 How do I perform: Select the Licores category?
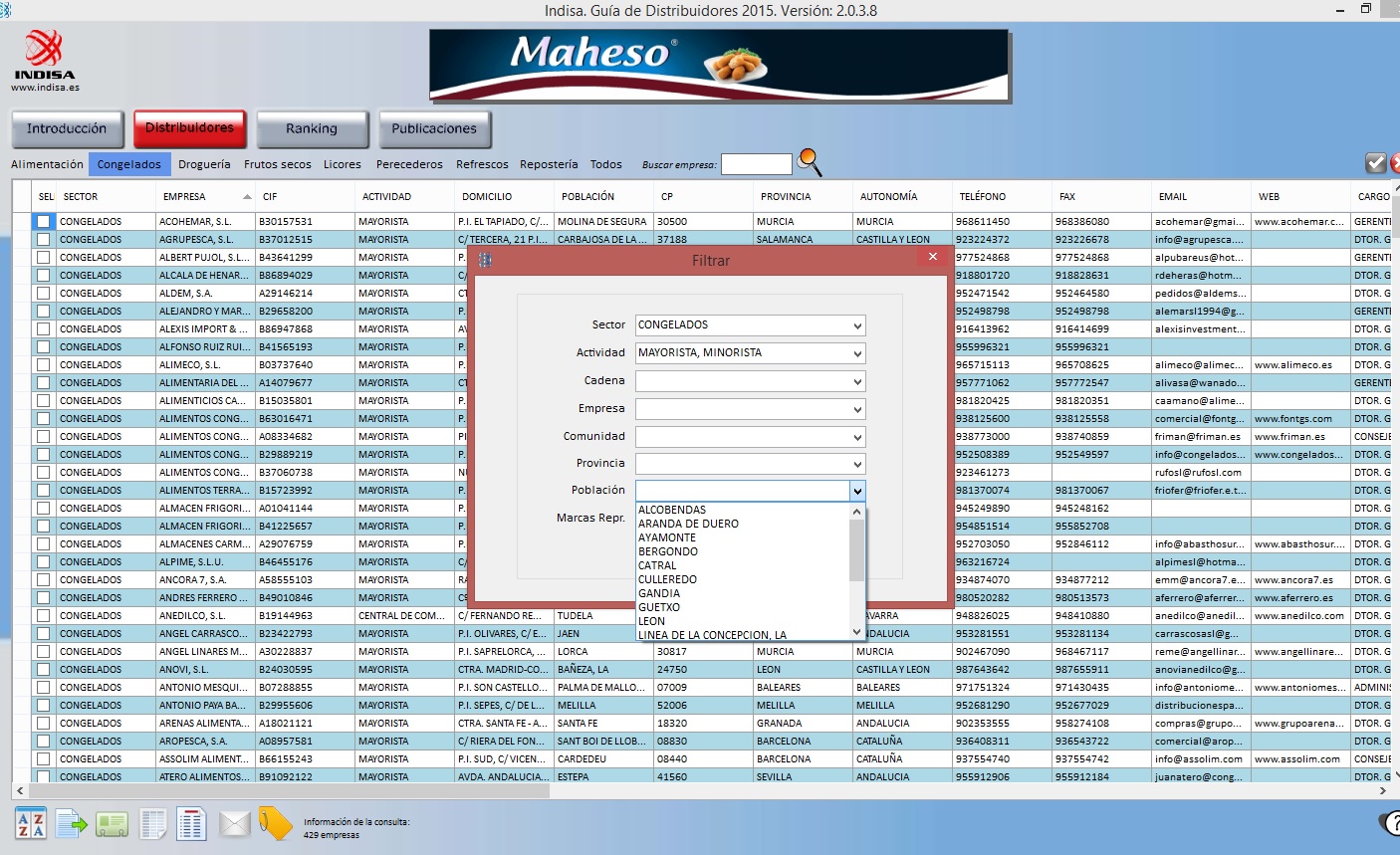tap(343, 164)
